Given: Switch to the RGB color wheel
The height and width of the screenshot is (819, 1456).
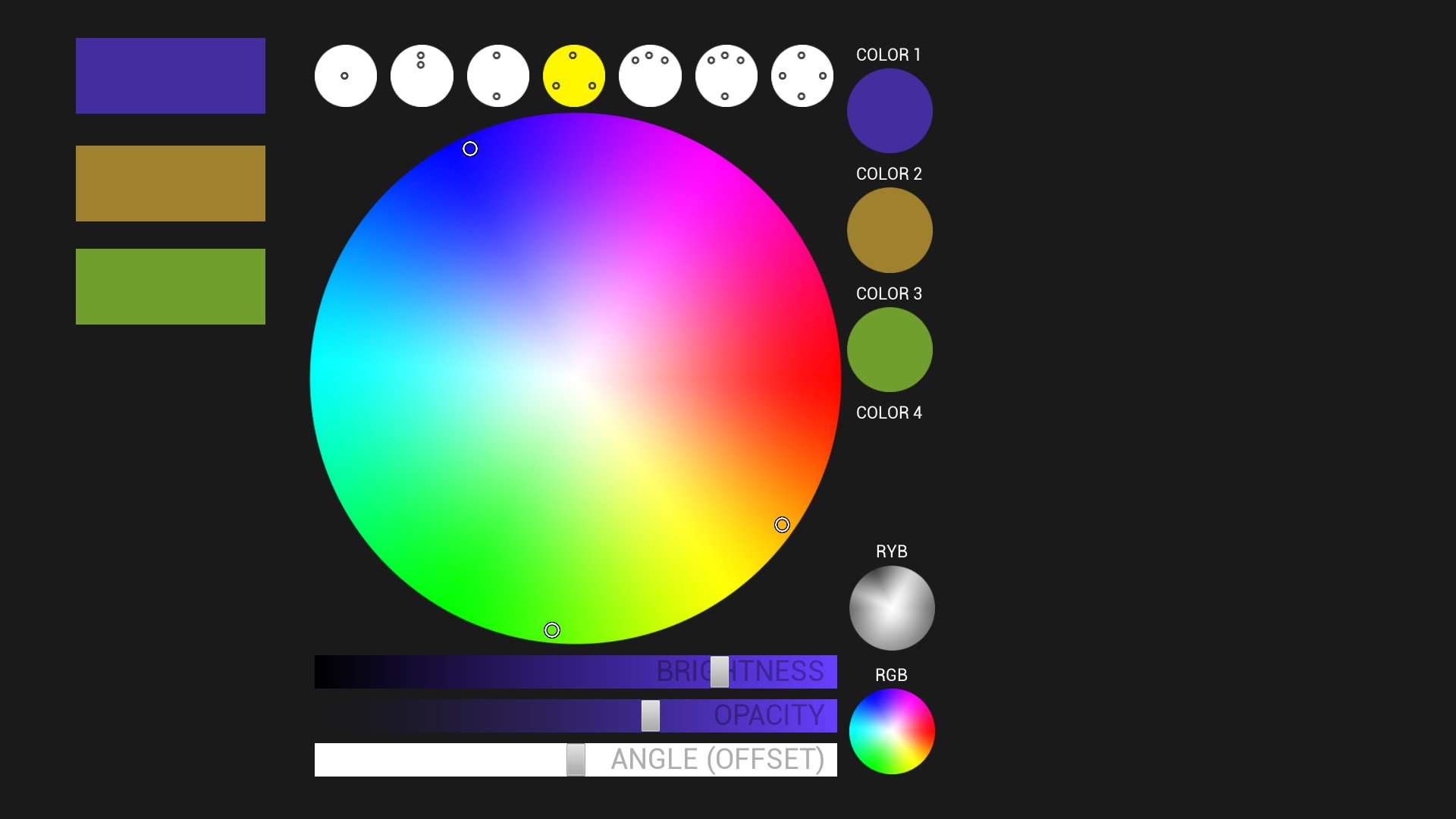Looking at the screenshot, I should [892, 732].
